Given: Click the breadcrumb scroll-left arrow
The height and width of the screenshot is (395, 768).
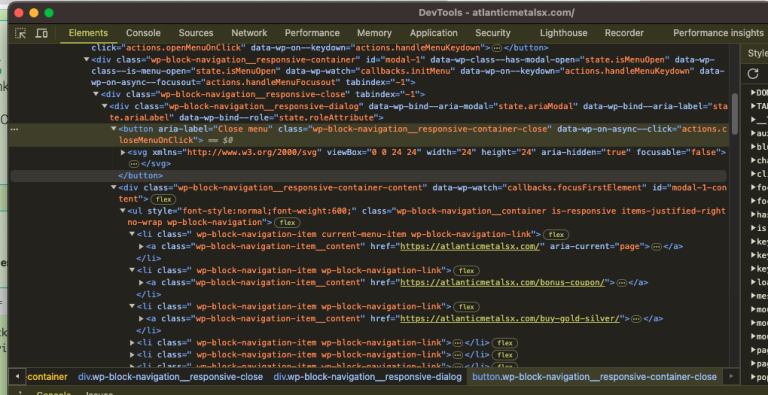Looking at the screenshot, I should [x=17, y=376].
